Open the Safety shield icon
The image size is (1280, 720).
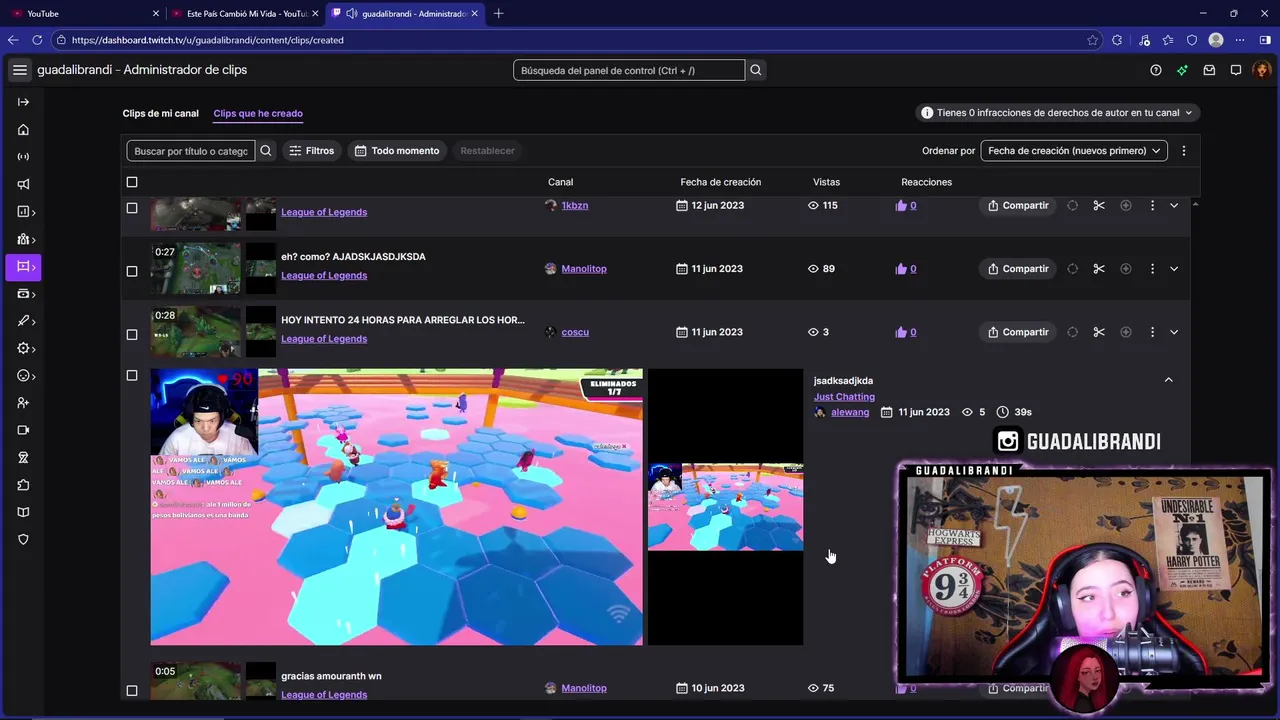click(x=23, y=539)
